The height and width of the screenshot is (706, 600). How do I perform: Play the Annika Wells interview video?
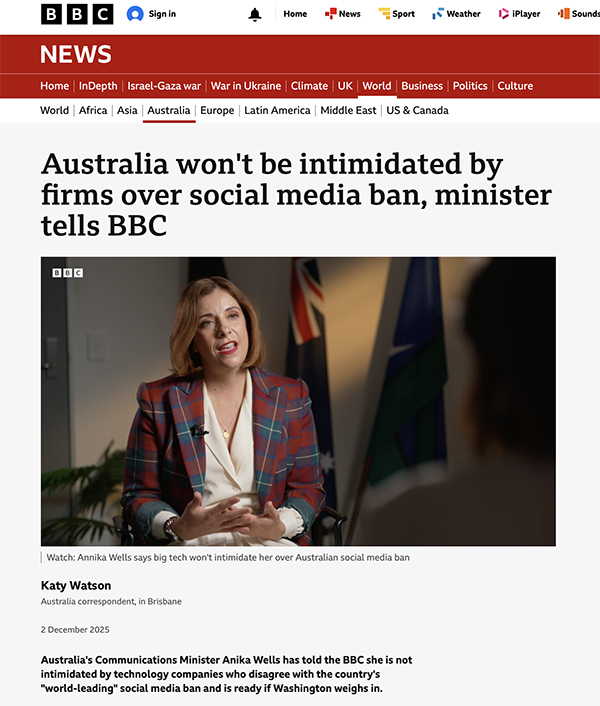(298, 401)
